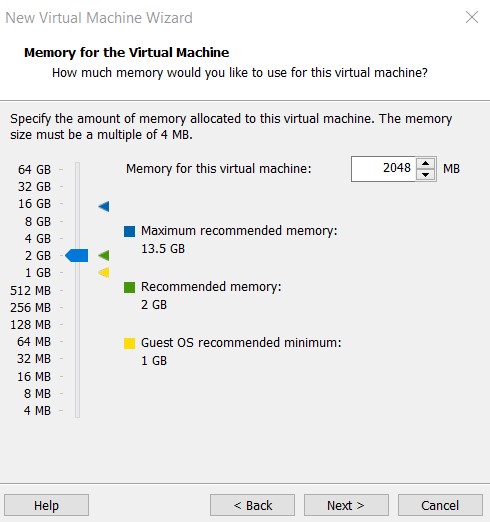Increase memory with the up spinner arrow
Screen dimensions: 490x522
(425, 163)
